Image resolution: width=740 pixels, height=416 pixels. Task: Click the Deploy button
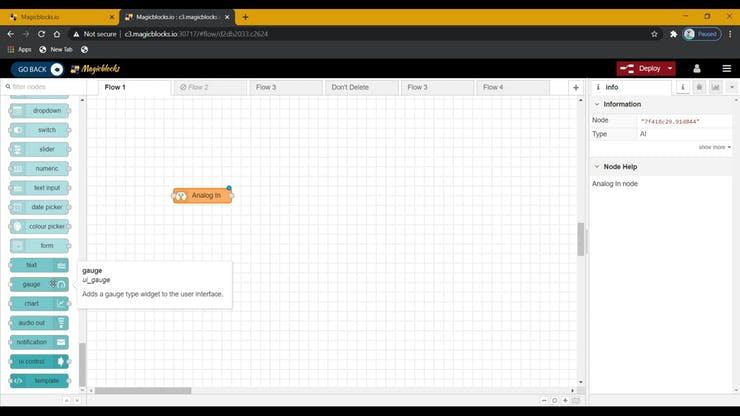(x=641, y=69)
